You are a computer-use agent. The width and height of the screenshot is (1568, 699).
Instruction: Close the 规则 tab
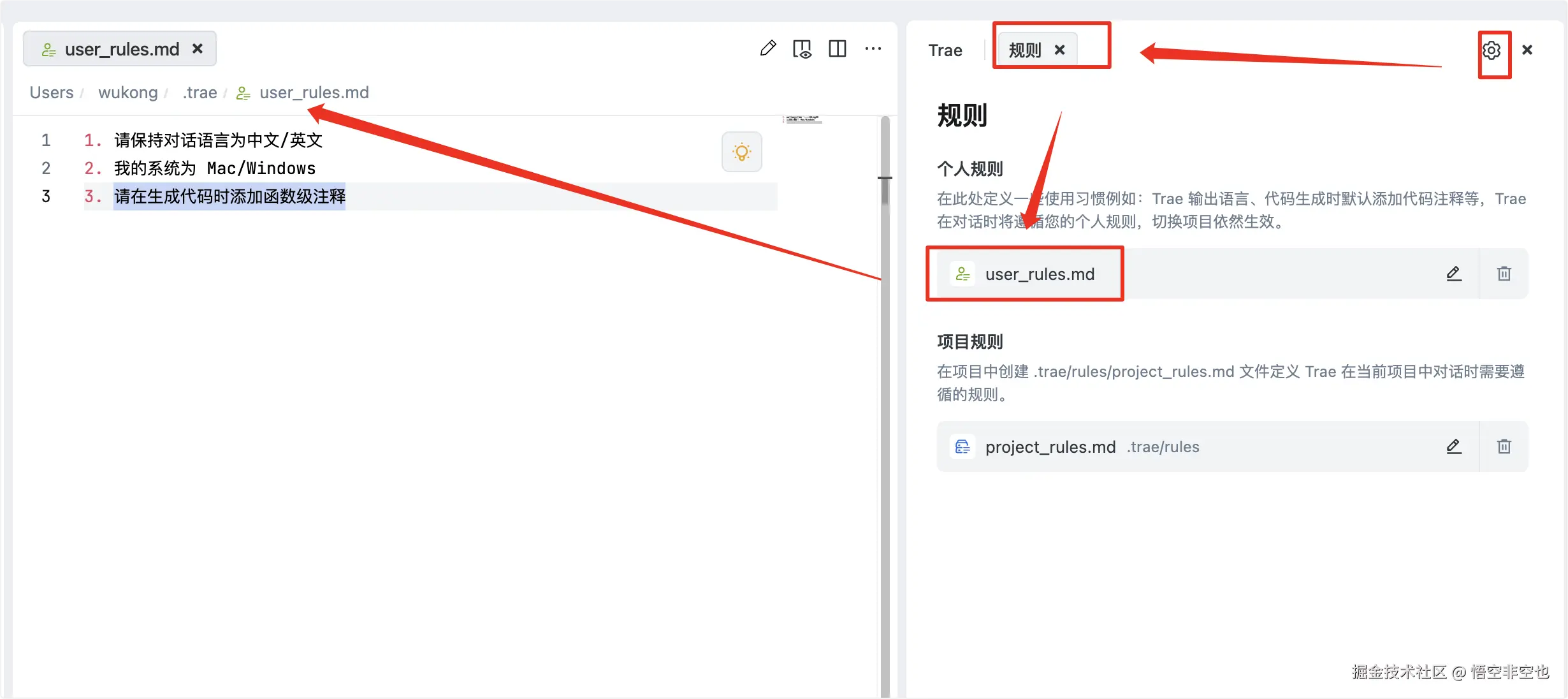(x=1059, y=50)
